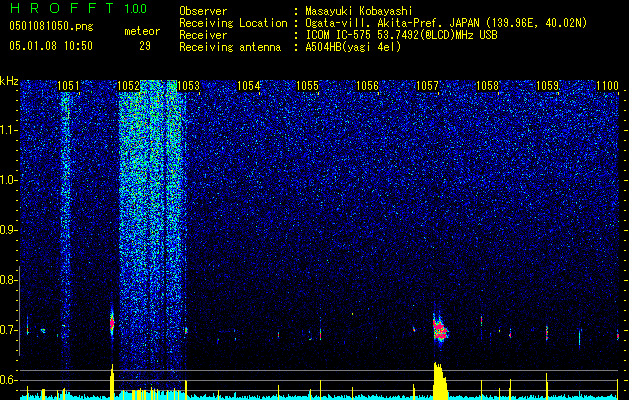
Task: Click the 1056 time marker
Action: pos(367,85)
